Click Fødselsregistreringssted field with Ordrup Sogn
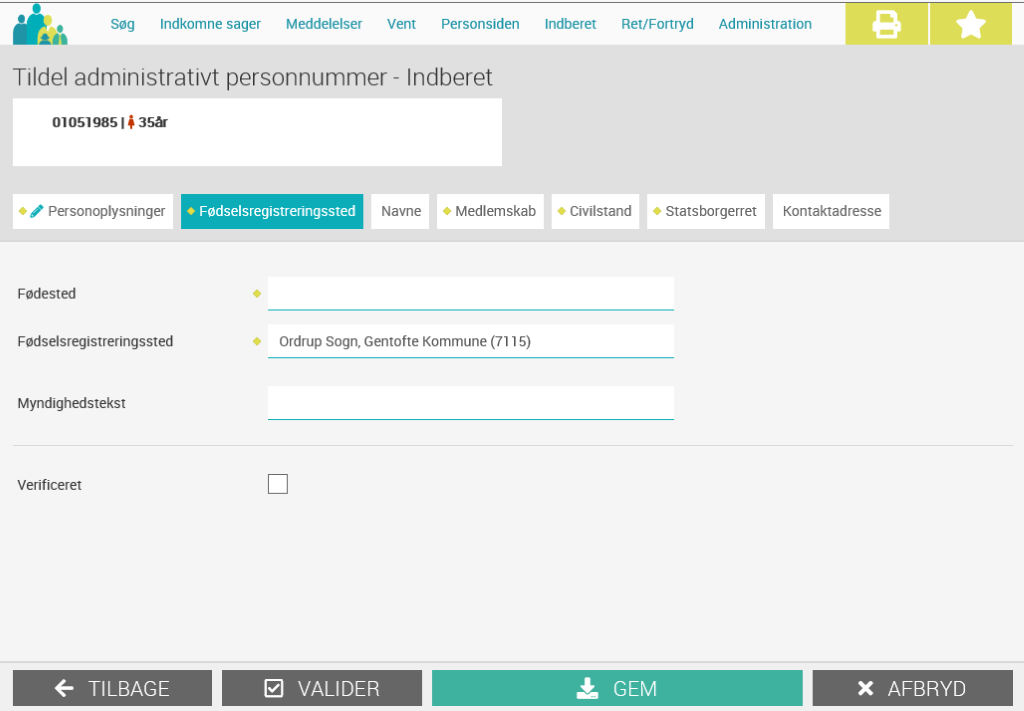1024x711 pixels. pyautogui.click(x=470, y=341)
